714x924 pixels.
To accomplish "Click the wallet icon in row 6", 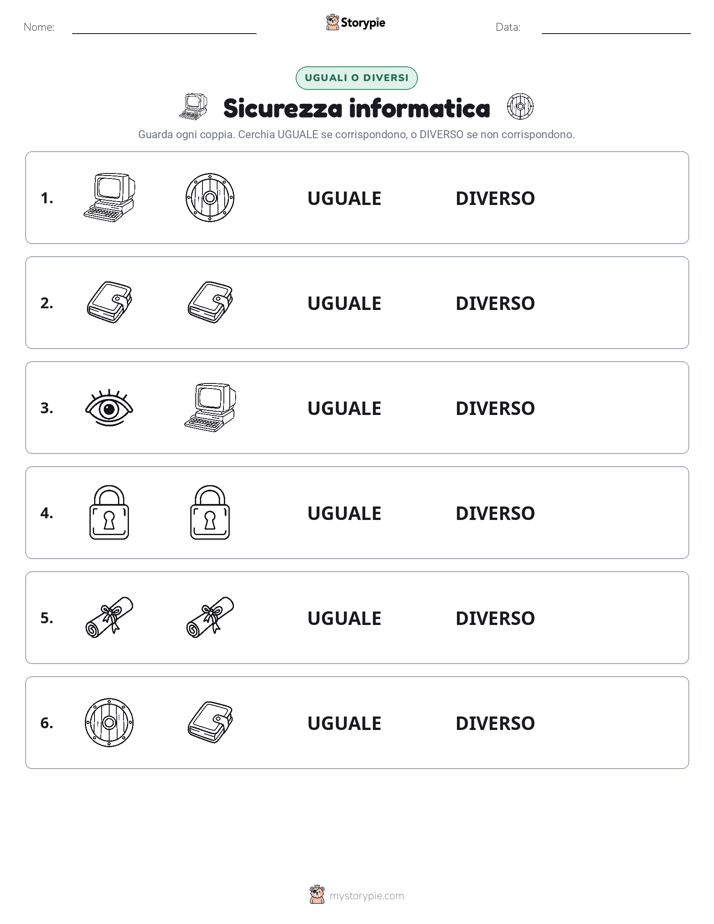I will [210, 722].
